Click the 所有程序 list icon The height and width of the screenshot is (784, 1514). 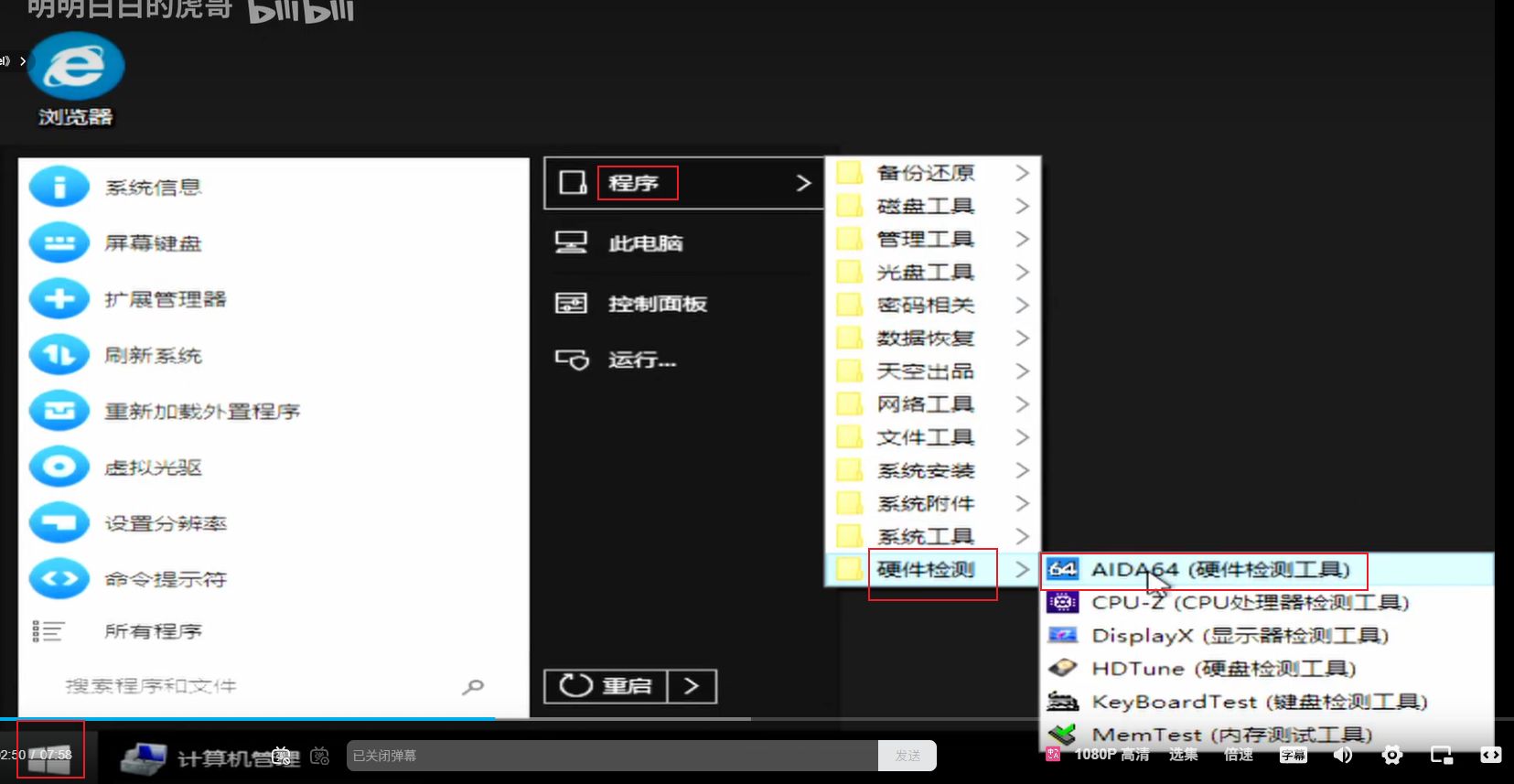point(48,631)
